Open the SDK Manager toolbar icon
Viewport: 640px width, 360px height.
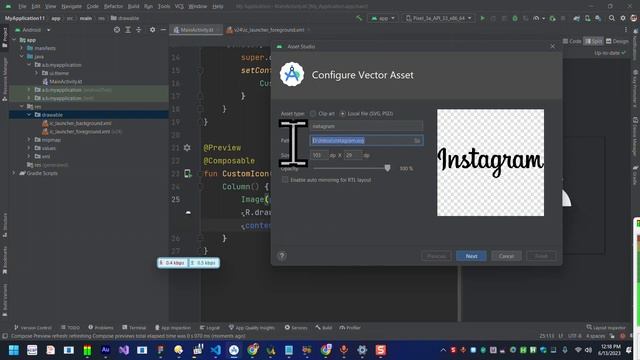pos(598,18)
